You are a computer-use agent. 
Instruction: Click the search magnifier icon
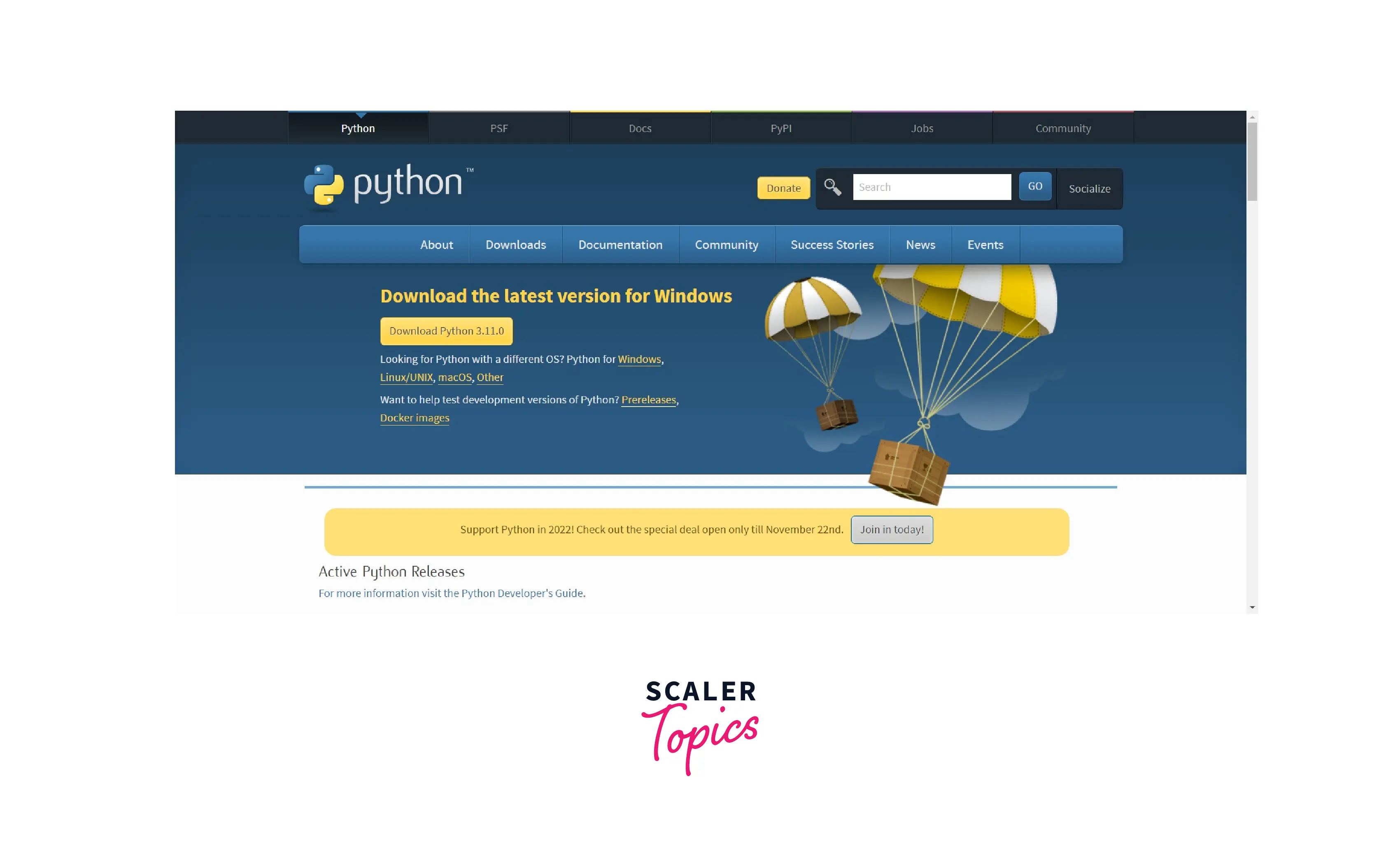833,187
